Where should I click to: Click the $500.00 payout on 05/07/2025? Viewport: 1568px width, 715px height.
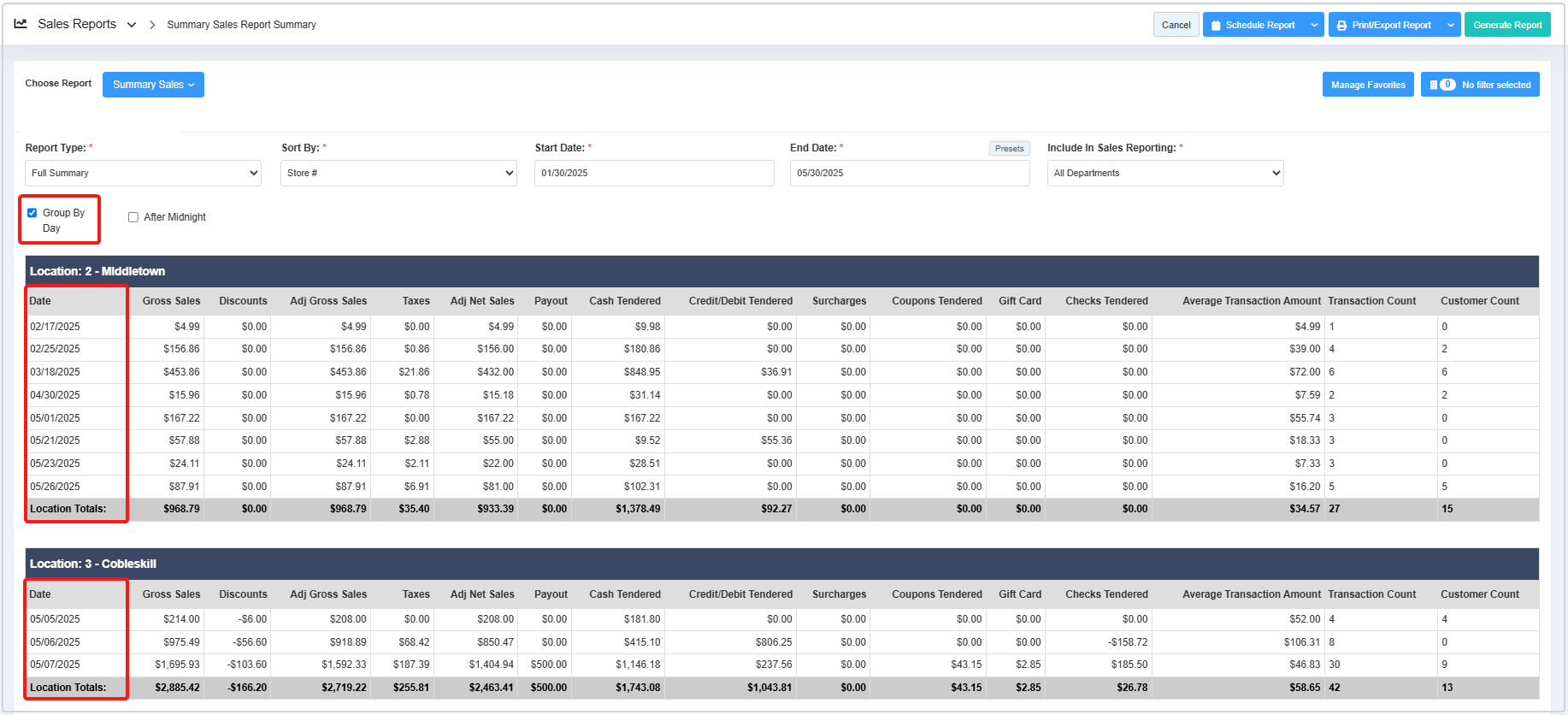click(549, 665)
